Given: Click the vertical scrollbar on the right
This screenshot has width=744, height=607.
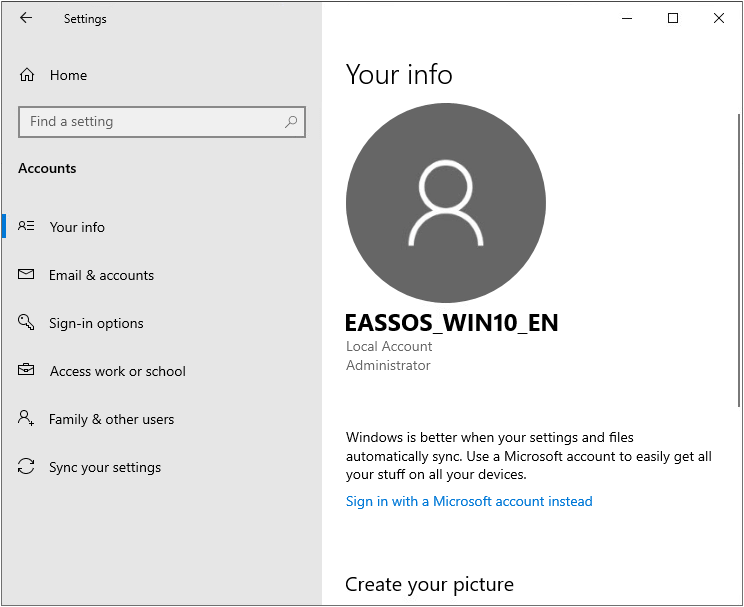Looking at the screenshot, I should pyautogui.click(x=738, y=260).
